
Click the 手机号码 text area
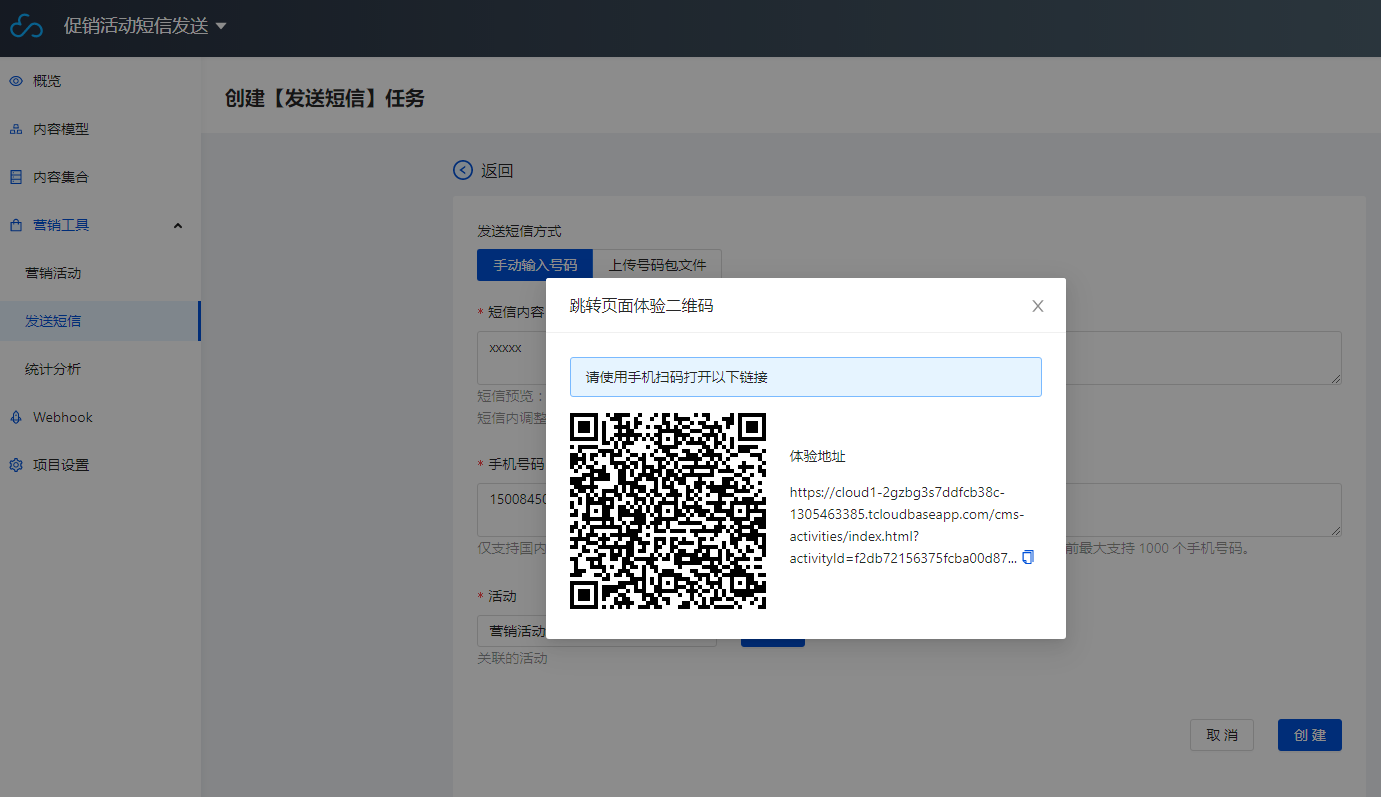coord(909,510)
